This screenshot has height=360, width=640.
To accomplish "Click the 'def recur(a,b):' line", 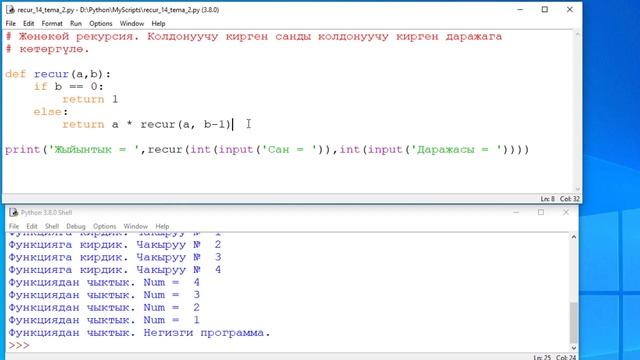I will [58, 74].
